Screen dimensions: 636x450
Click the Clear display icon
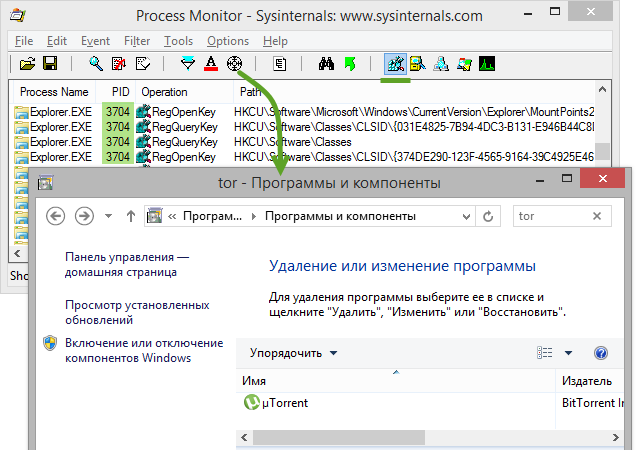click(x=143, y=64)
